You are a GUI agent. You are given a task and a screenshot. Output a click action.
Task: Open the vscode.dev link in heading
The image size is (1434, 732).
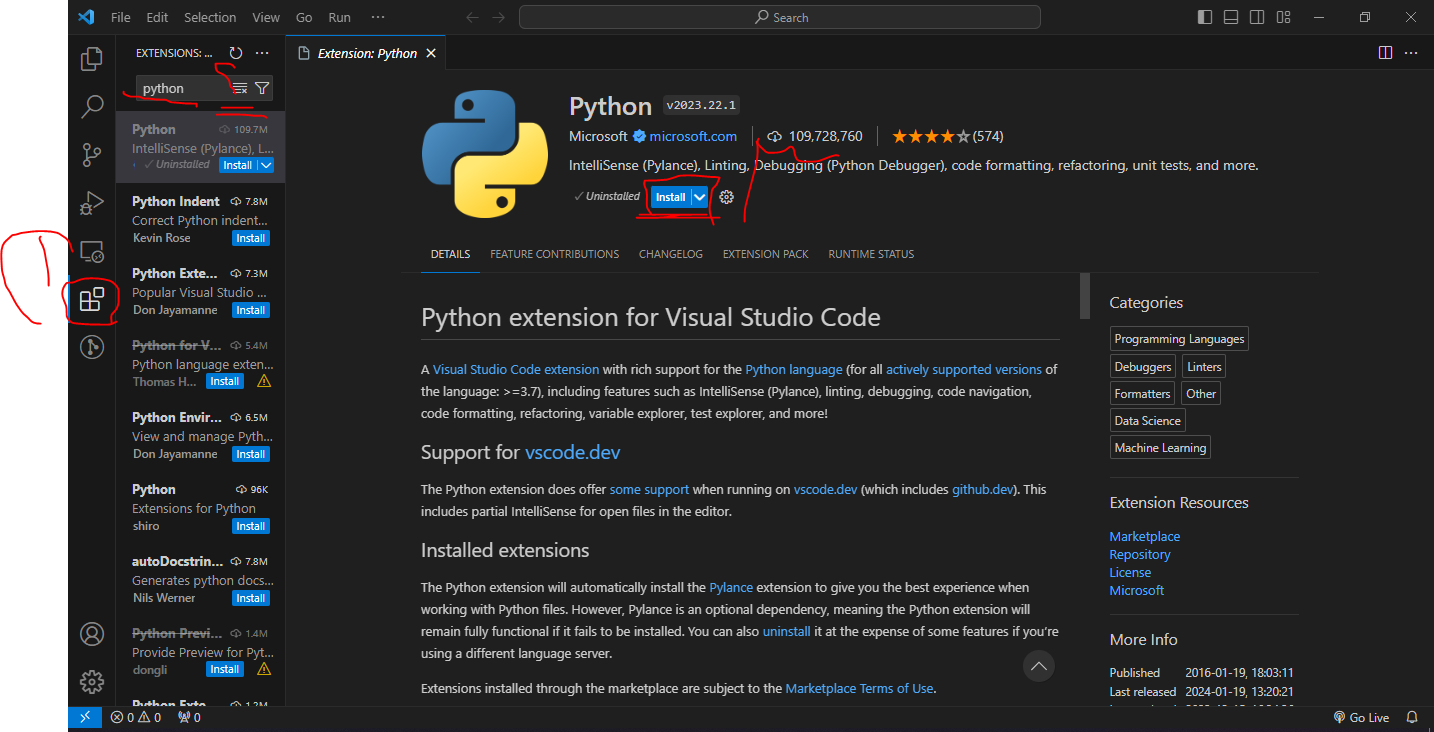[x=573, y=452]
